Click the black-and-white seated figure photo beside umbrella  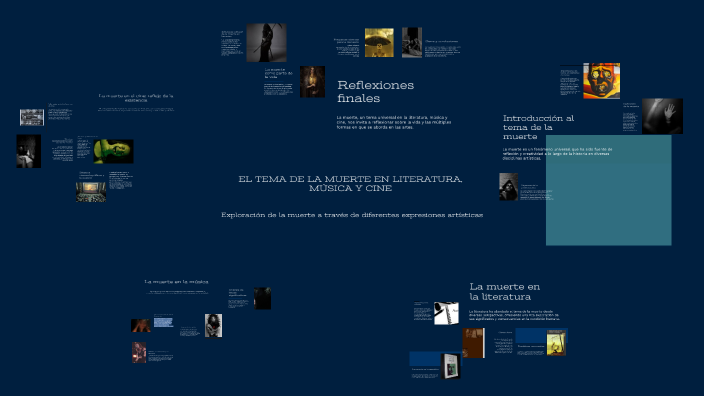pyautogui.click(x=412, y=43)
